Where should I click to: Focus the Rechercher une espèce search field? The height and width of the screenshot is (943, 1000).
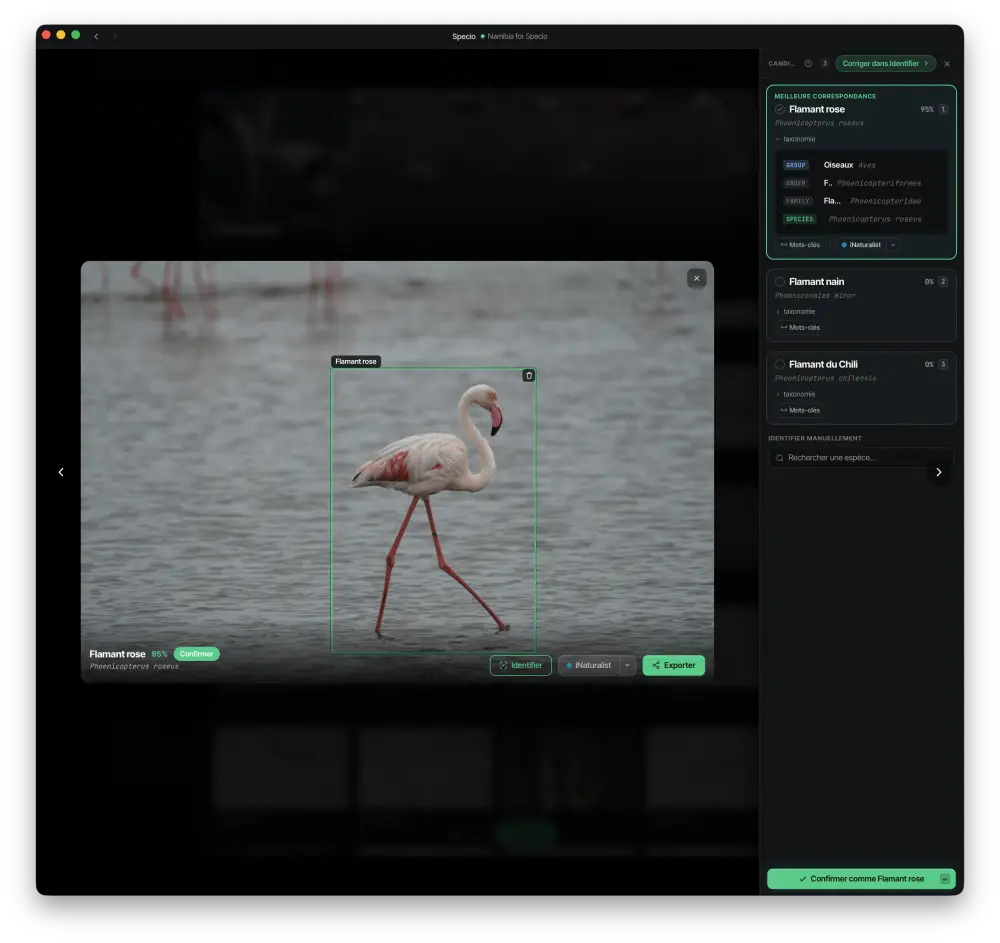click(860, 458)
